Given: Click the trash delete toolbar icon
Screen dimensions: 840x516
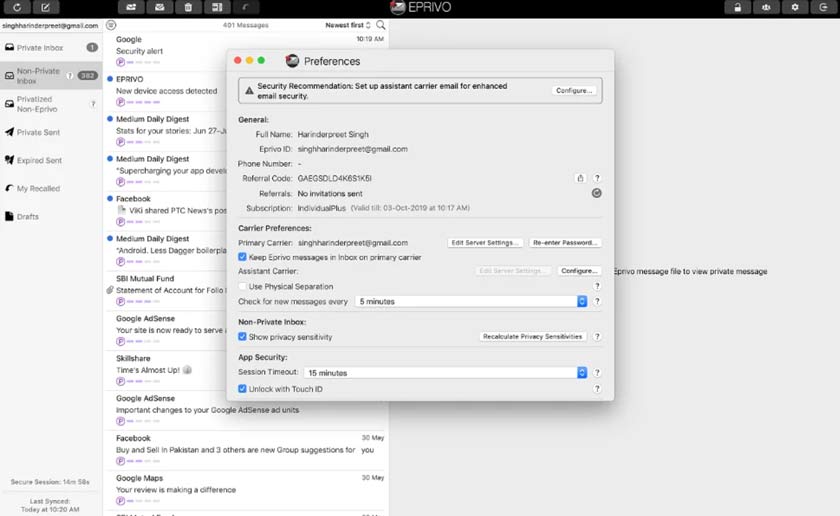Looking at the screenshot, I should coord(188,8).
